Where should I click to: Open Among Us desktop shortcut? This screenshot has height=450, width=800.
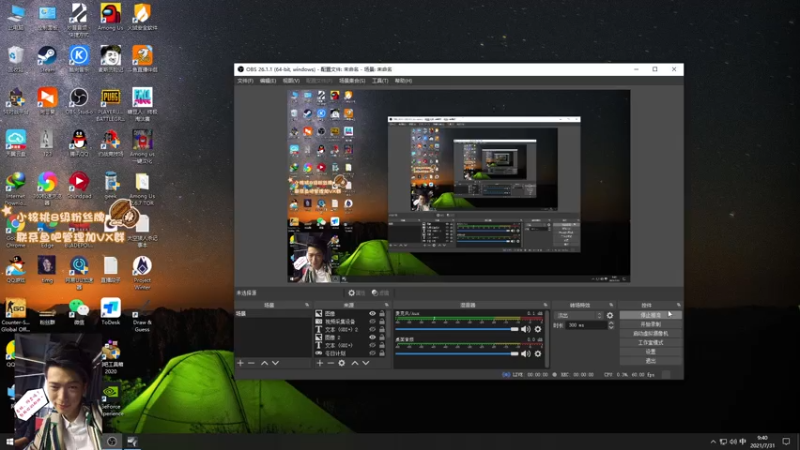click(x=110, y=17)
